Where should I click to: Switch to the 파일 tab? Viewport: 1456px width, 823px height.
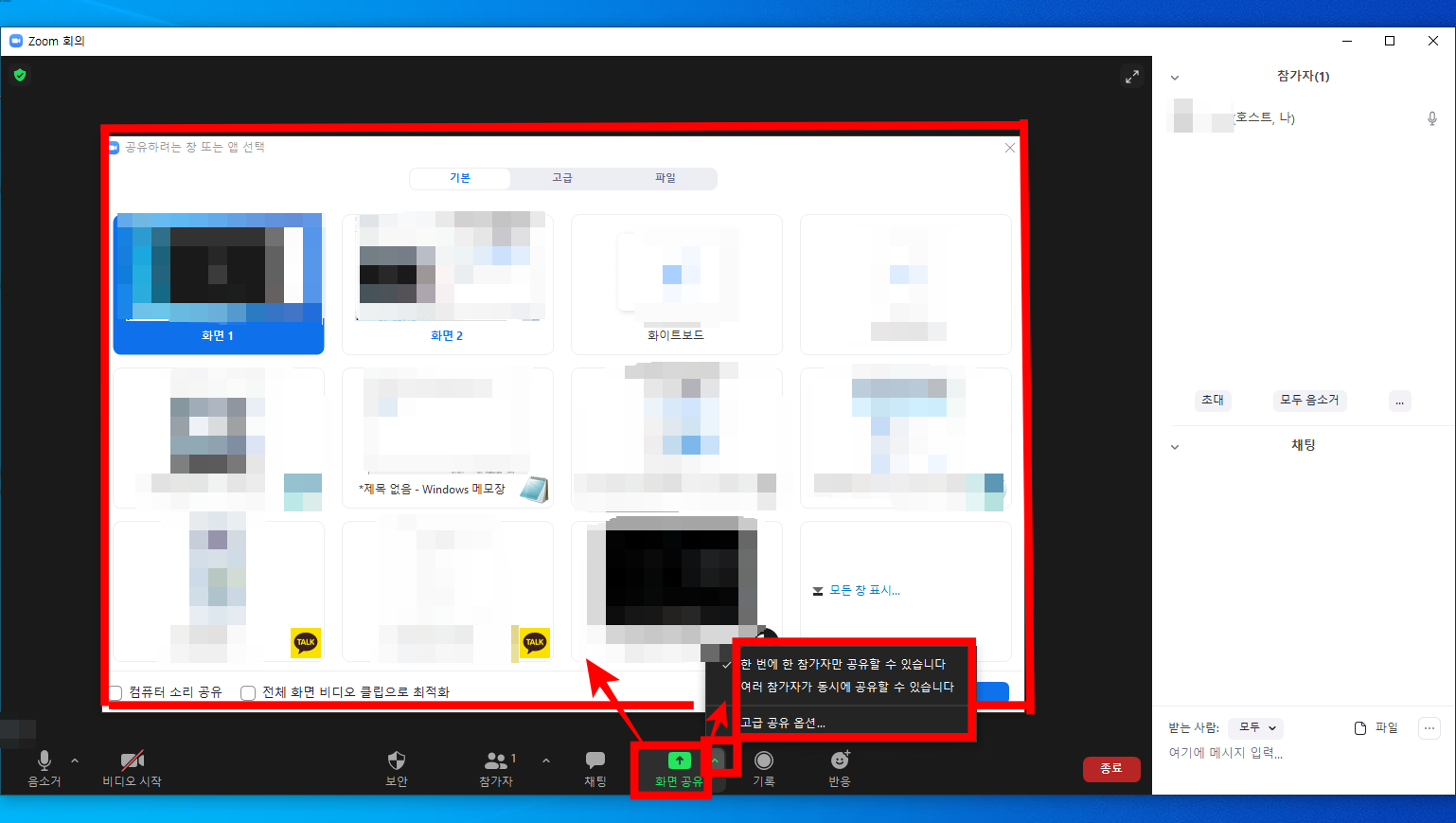[x=666, y=178]
